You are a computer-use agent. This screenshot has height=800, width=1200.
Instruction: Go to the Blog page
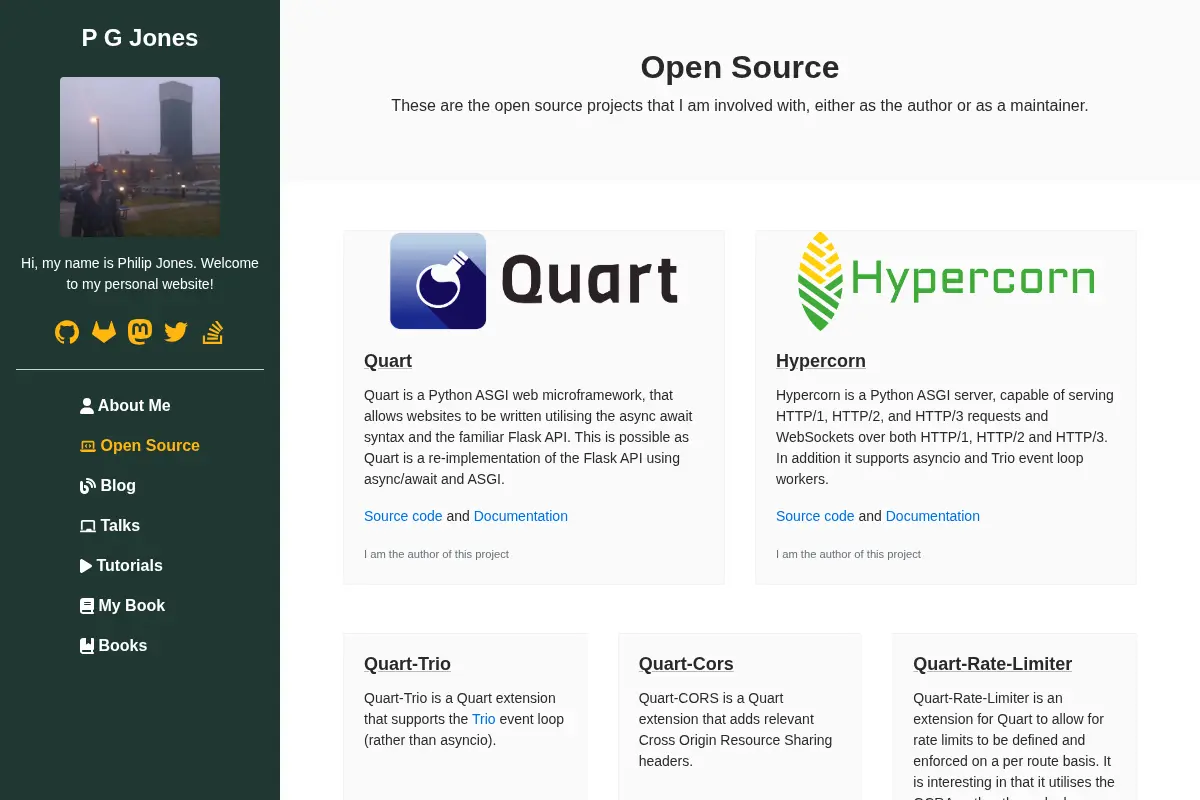108,485
